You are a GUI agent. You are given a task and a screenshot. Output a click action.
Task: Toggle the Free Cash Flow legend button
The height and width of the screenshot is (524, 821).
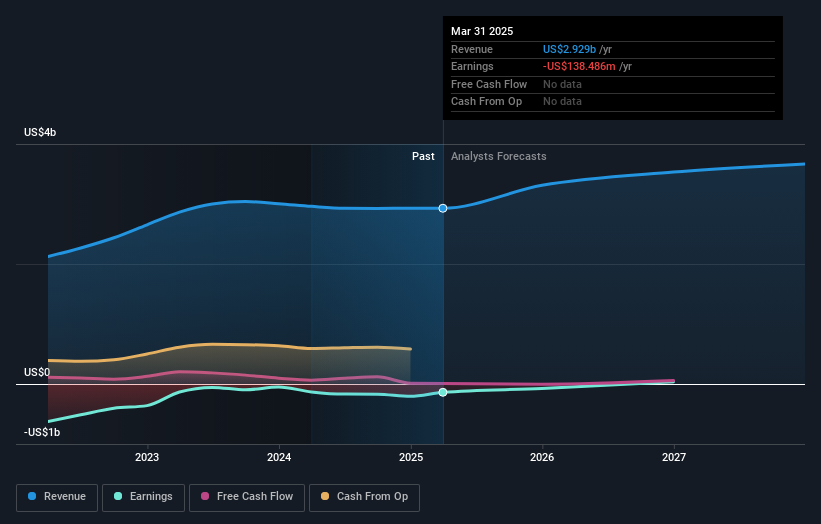click(247, 497)
